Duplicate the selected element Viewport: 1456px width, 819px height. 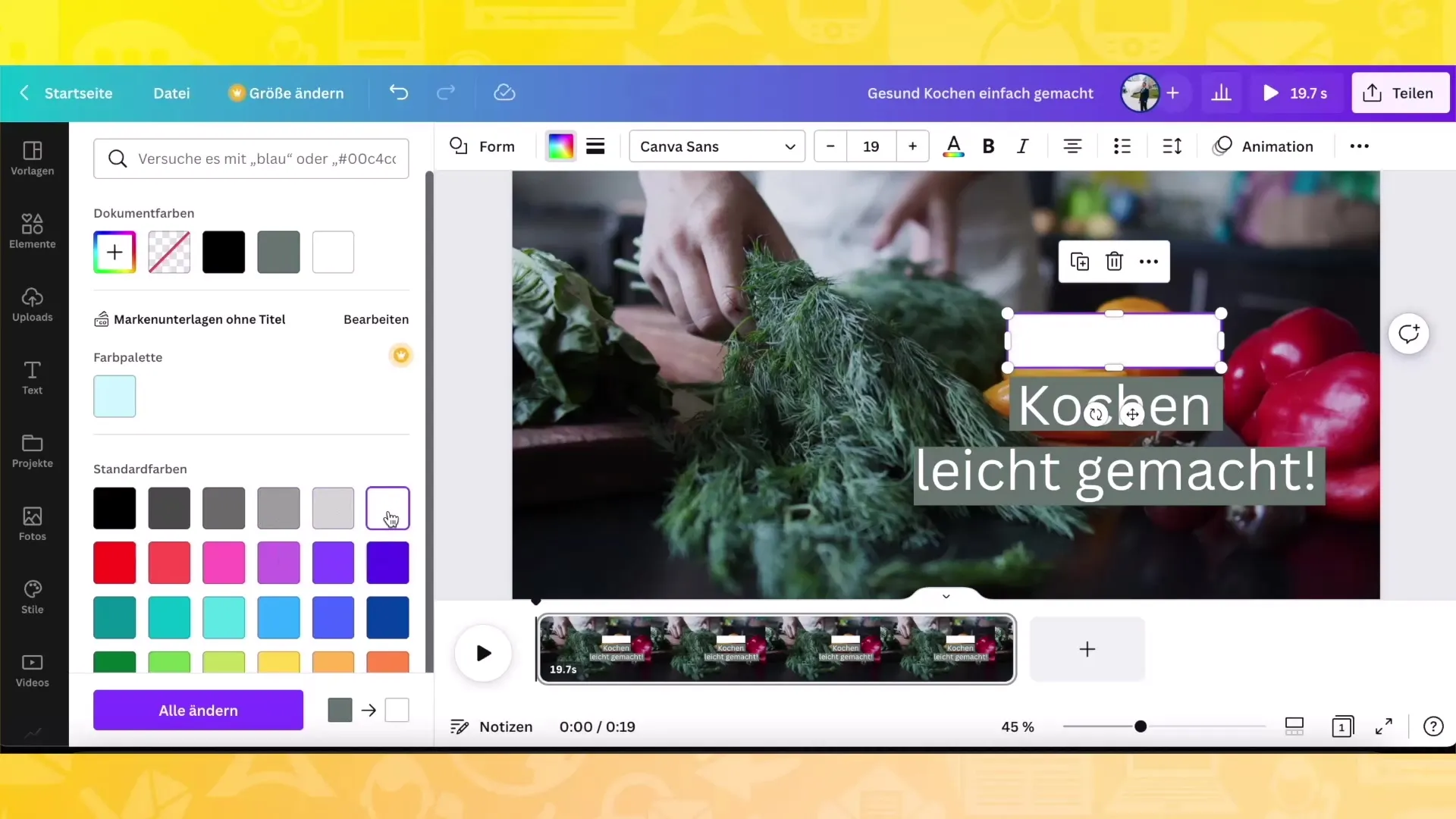(1079, 262)
